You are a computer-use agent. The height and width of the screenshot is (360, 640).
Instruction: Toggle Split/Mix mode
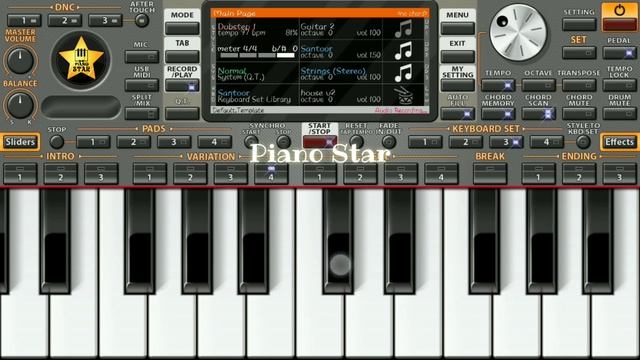pos(142,113)
